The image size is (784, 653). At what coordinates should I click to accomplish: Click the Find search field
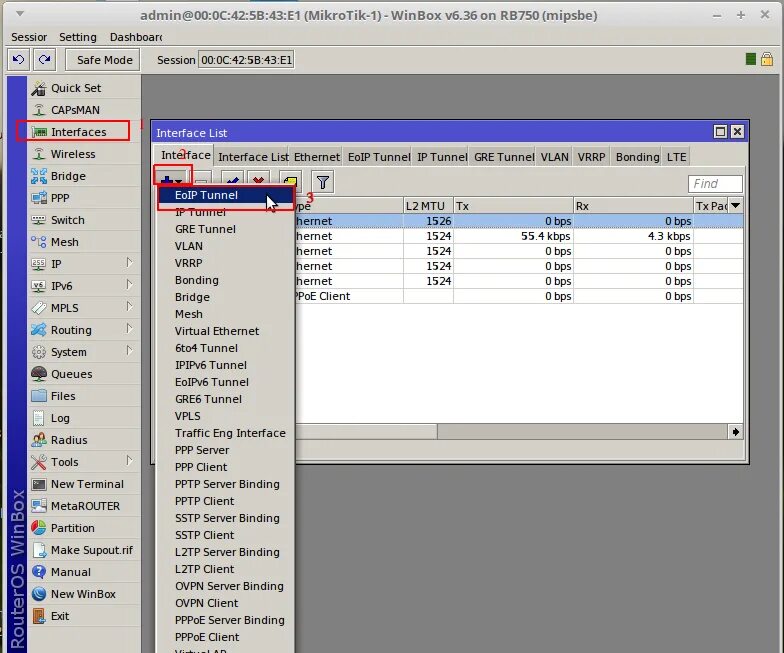click(x=714, y=184)
